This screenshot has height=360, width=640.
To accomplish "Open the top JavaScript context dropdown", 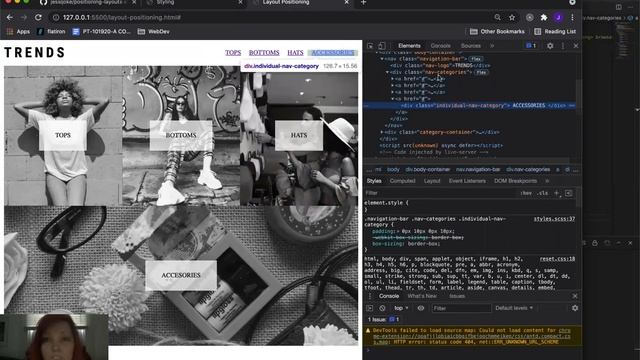I will click(401, 308).
